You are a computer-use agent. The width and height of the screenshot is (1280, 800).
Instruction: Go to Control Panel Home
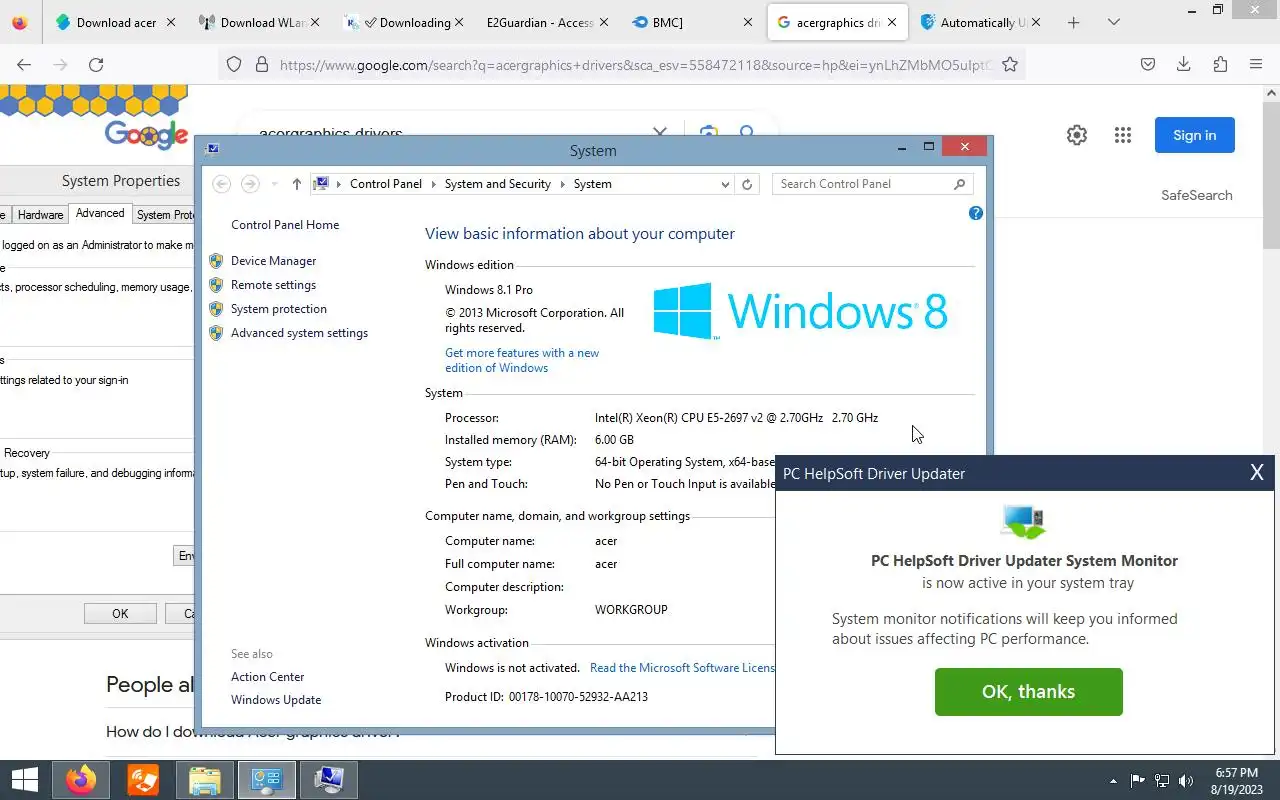pos(285,225)
